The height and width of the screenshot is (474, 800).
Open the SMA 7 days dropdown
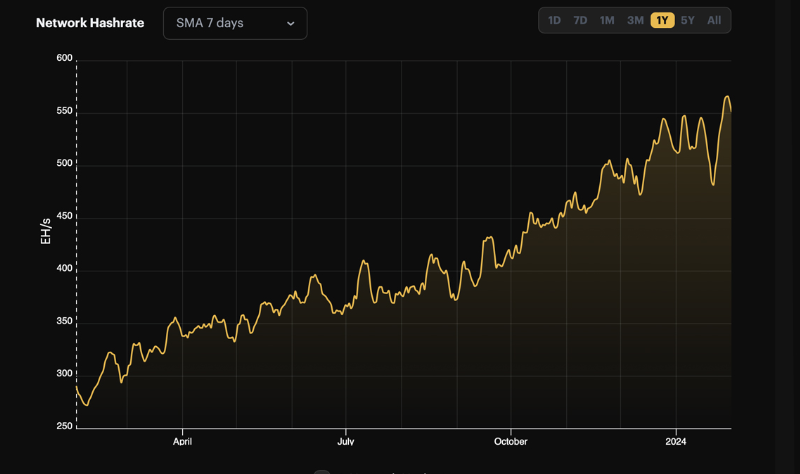(234, 23)
